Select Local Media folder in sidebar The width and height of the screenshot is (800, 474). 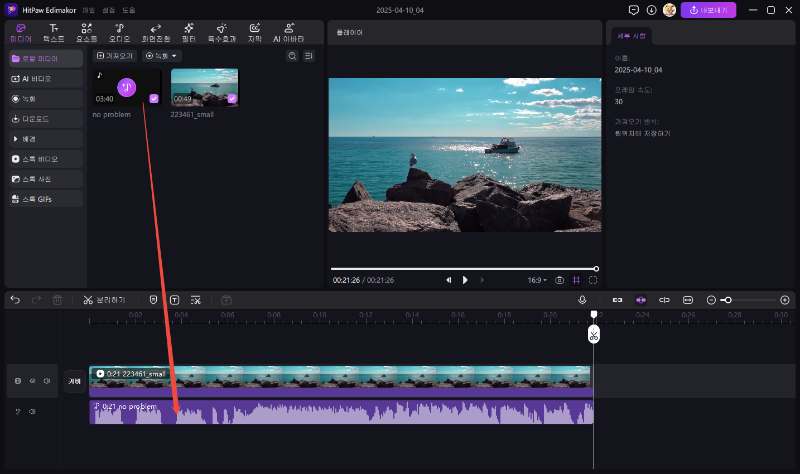pos(45,59)
